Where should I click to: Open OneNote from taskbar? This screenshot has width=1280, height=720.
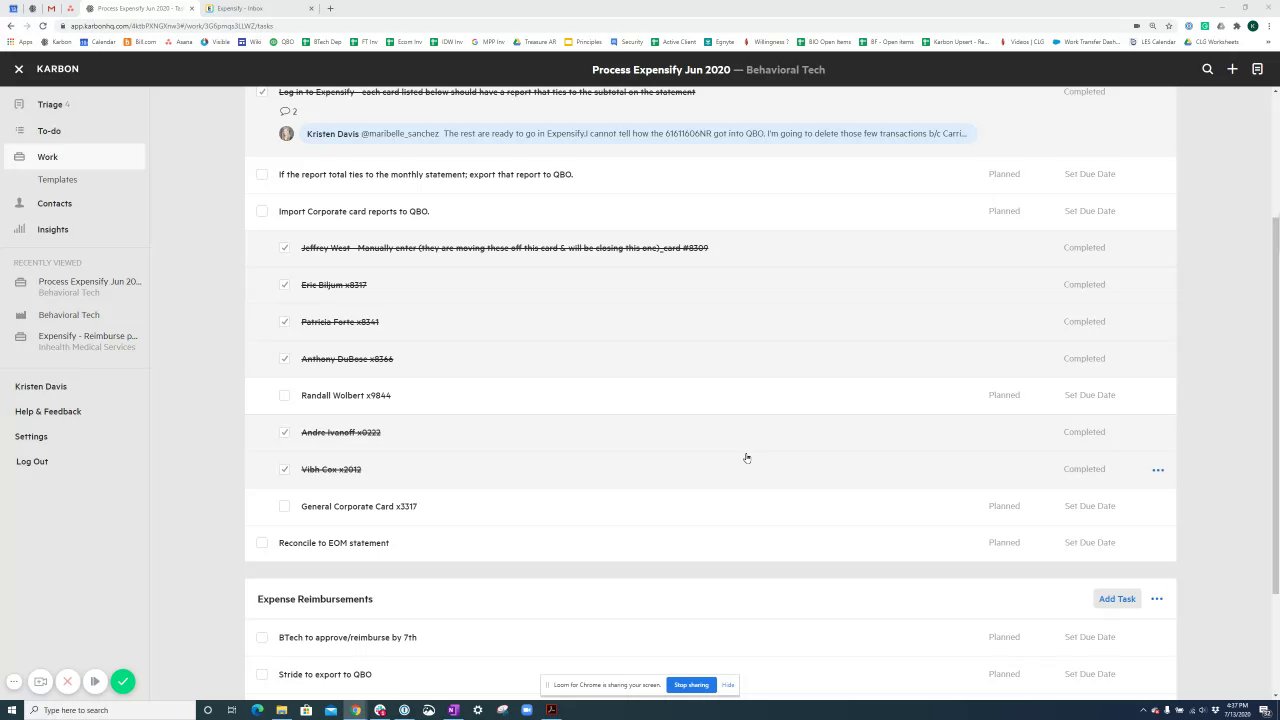click(x=453, y=710)
